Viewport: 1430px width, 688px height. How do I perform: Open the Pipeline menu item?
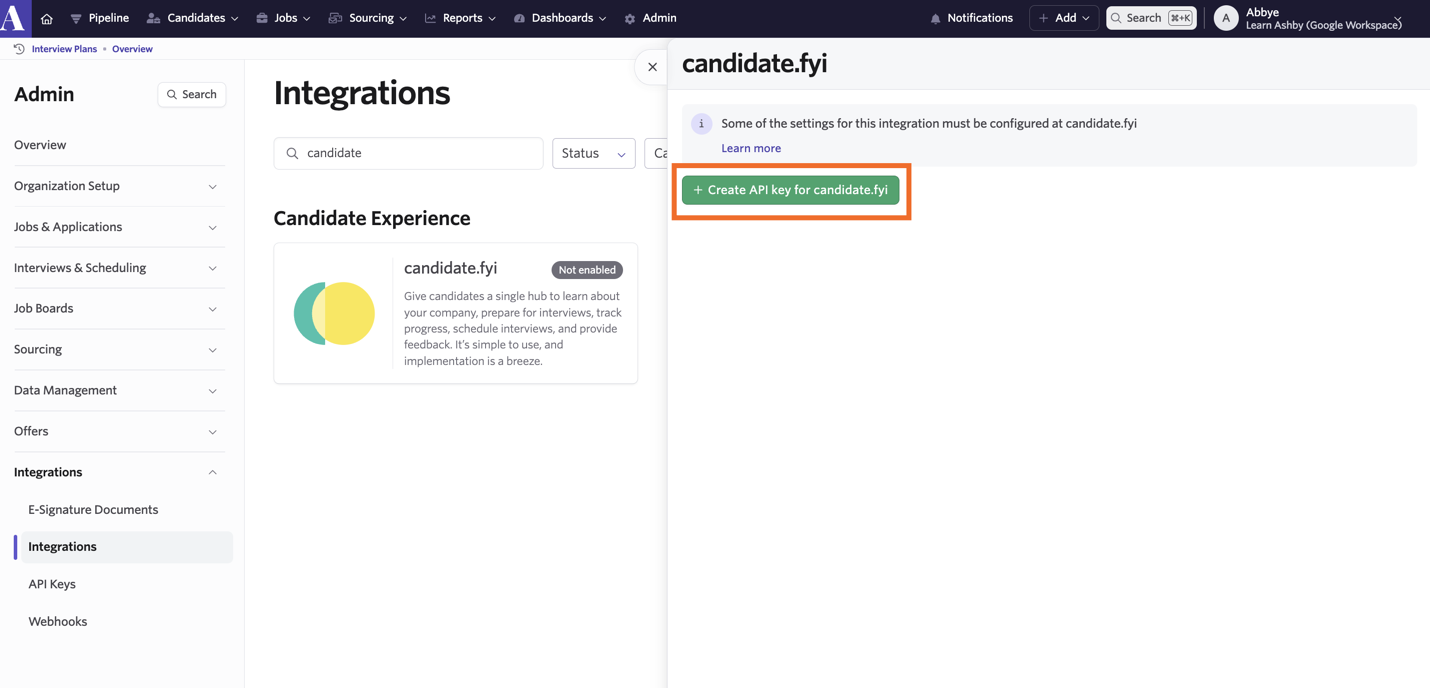tap(99, 18)
